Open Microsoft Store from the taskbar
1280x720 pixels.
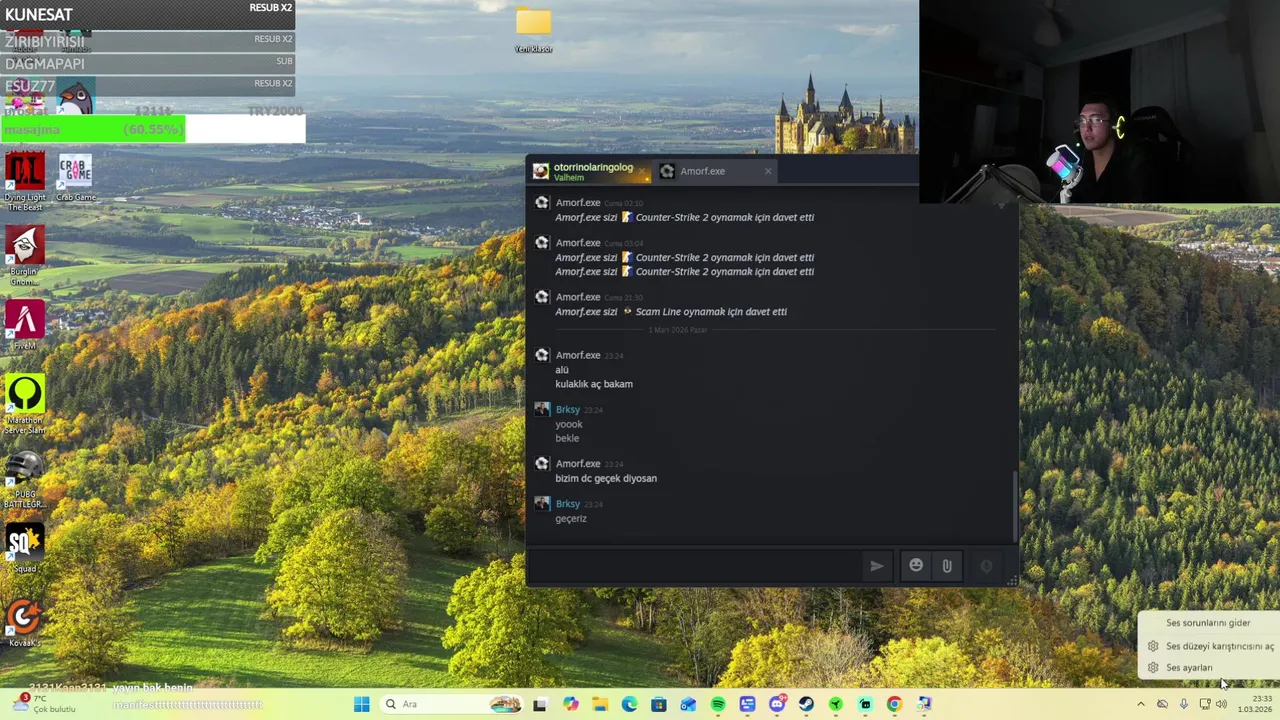658,704
